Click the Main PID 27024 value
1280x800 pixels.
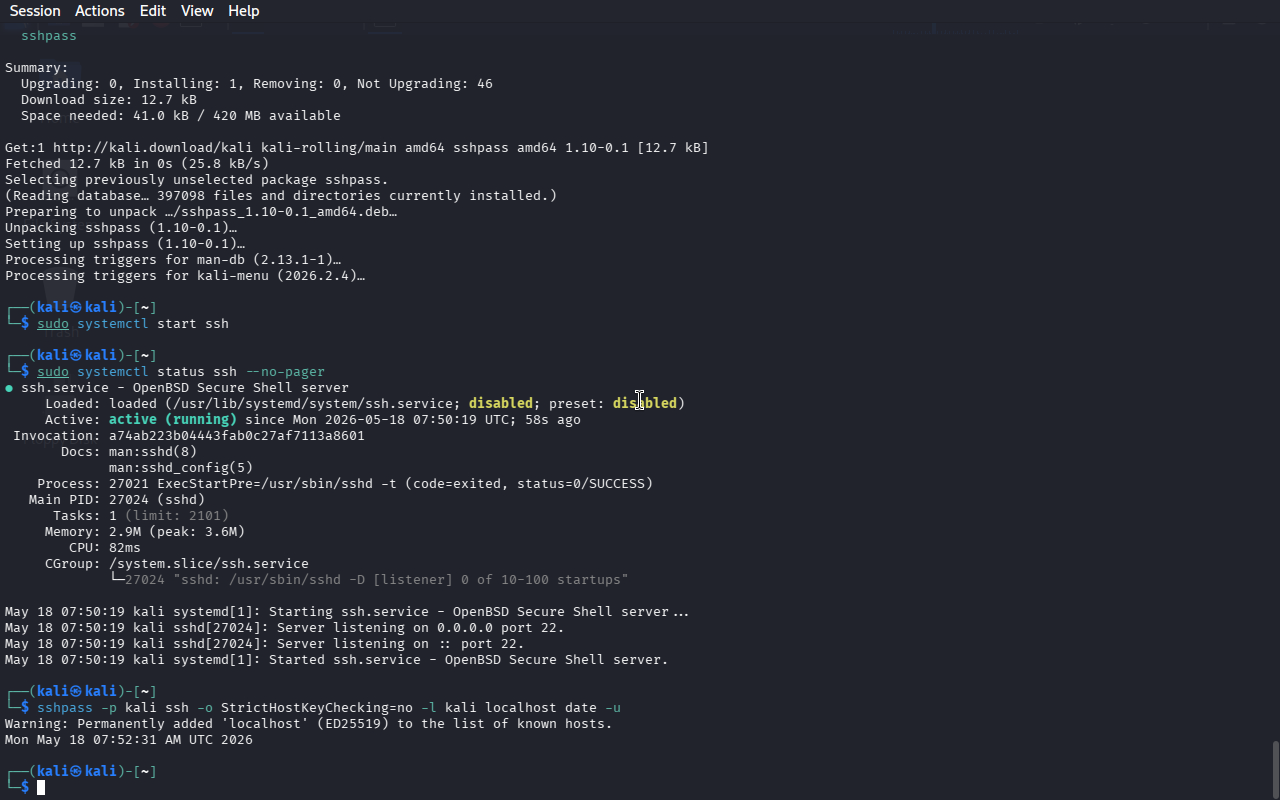(x=129, y=500)
